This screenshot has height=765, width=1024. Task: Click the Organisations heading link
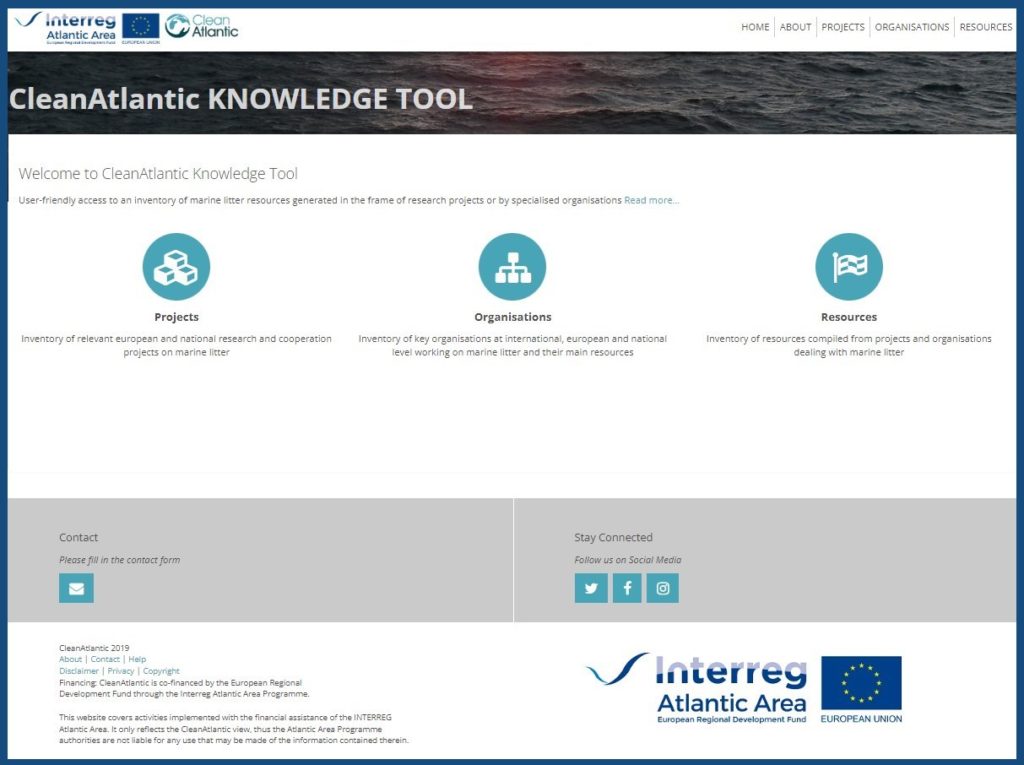pos(513,317)
